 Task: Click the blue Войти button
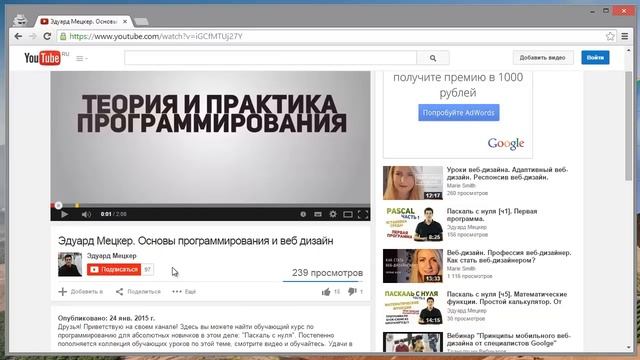(595, 58)
